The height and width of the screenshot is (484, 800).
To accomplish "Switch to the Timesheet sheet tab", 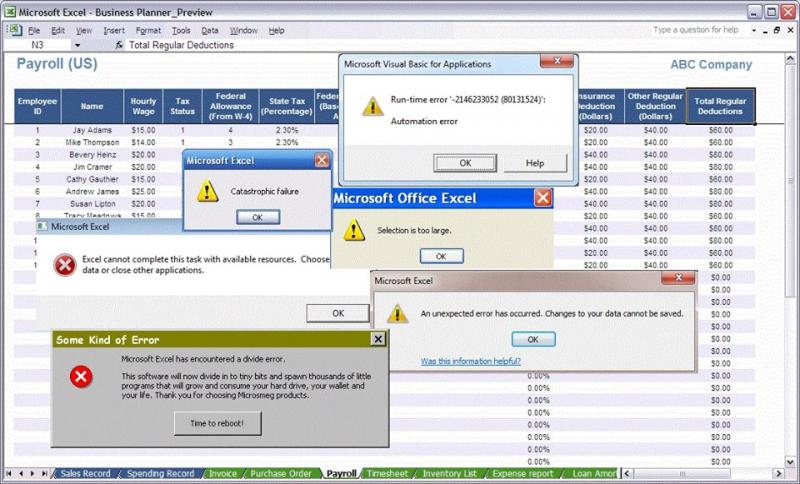I will click(x=387, y=473).
